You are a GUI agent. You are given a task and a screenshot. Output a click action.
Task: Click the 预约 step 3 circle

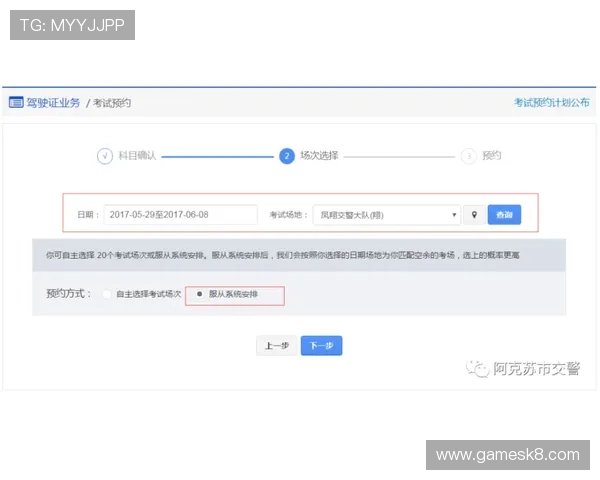[x=469, y=156]
